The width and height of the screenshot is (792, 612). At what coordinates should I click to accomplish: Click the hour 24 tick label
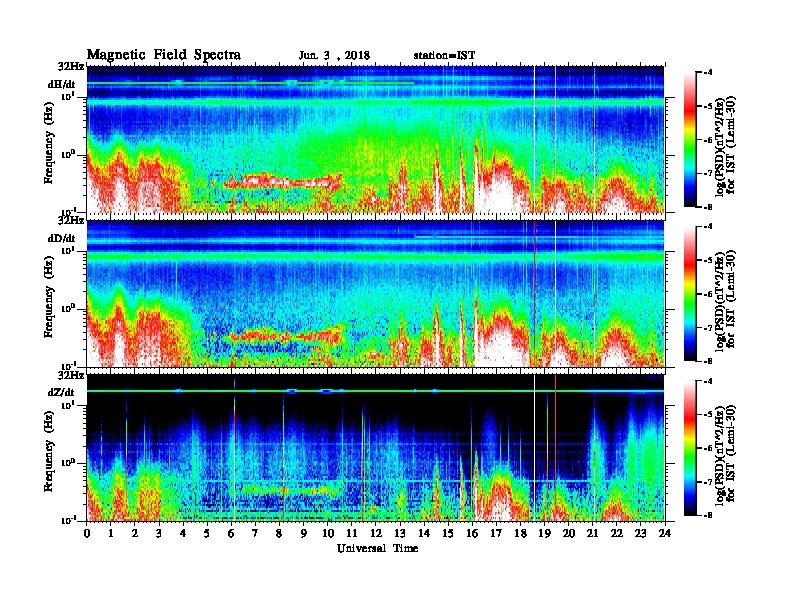coord(664,533)
